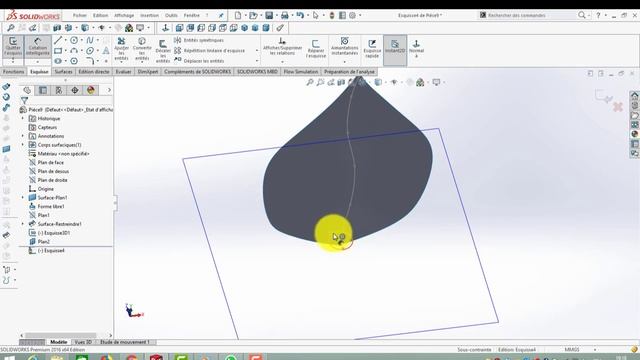640x360 pixels.
Task: Expand the Surface-Plan1 tree node
Action: (23, 198)
